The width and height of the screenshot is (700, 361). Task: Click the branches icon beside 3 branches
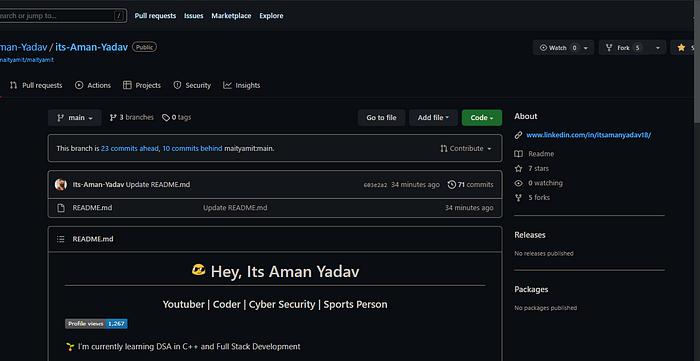click(113, 118)
